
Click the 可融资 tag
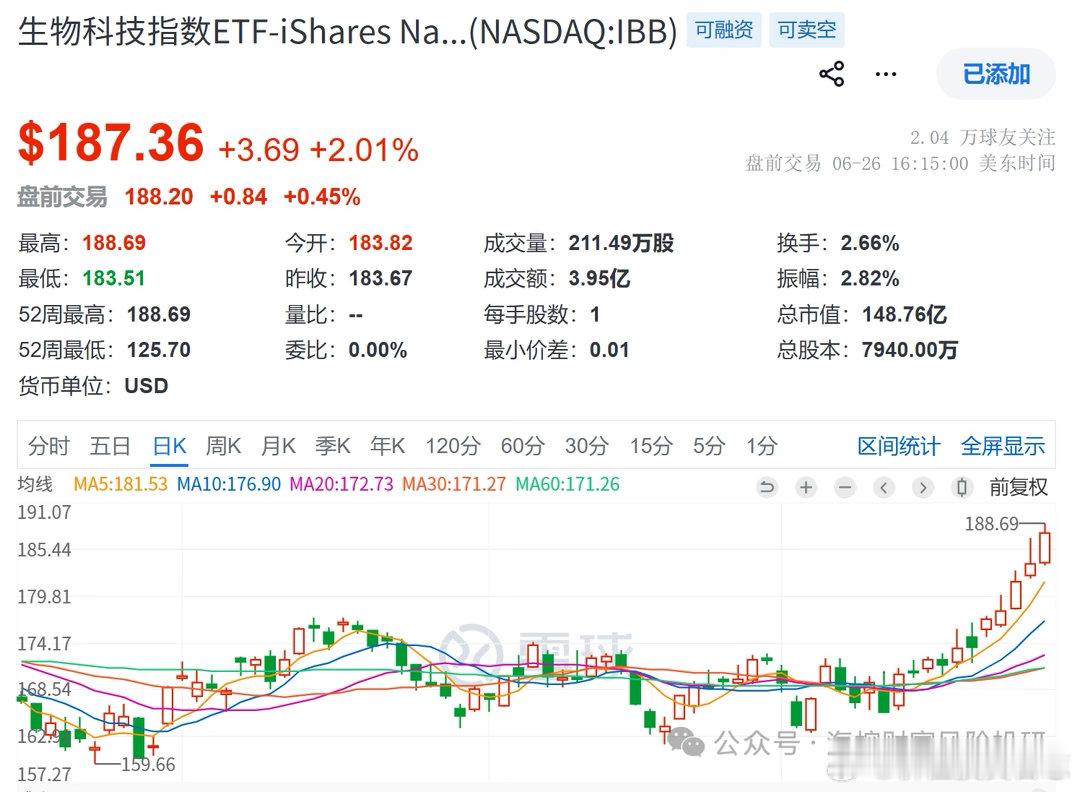[724, 30]
